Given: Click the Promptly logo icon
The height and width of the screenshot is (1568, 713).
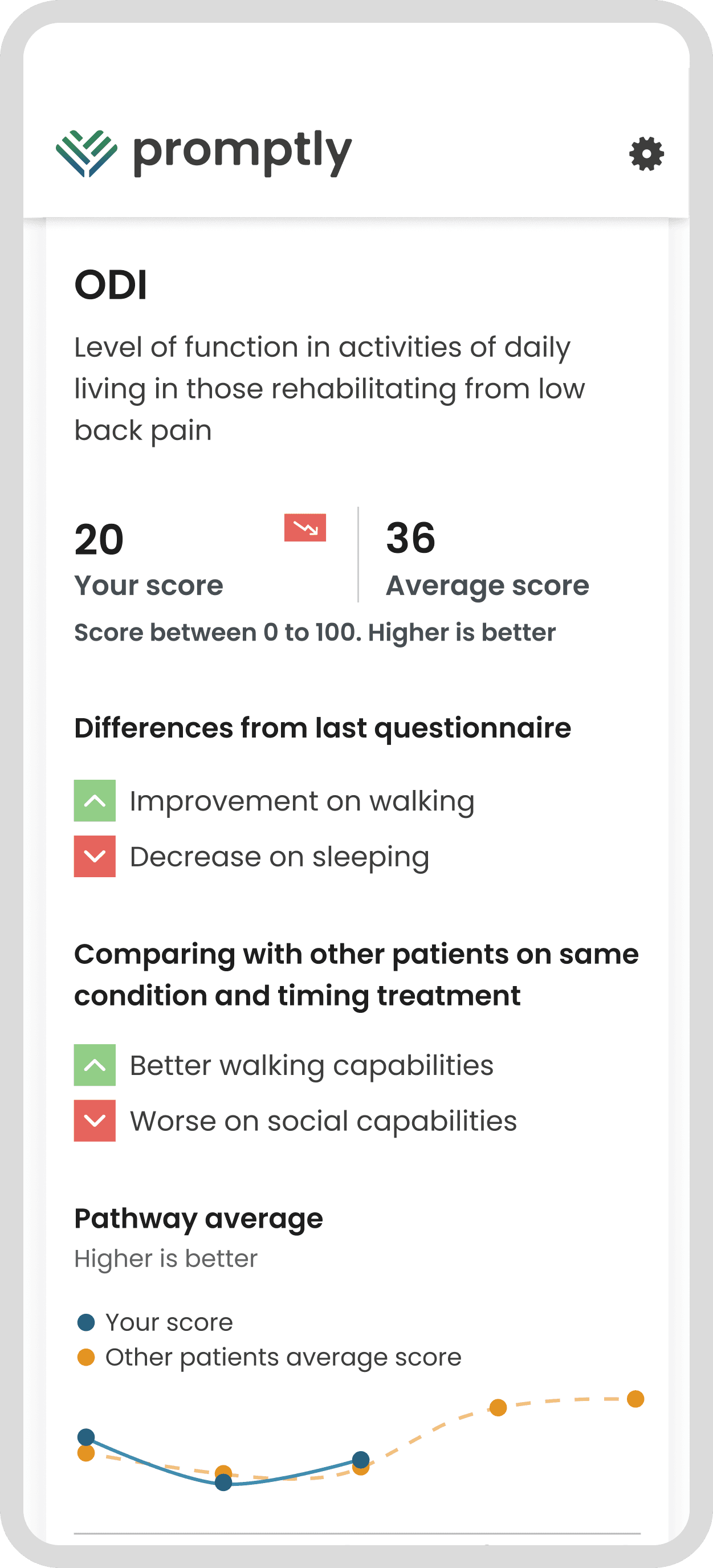Looking at the screenshot, I should [x=85, y=153].
